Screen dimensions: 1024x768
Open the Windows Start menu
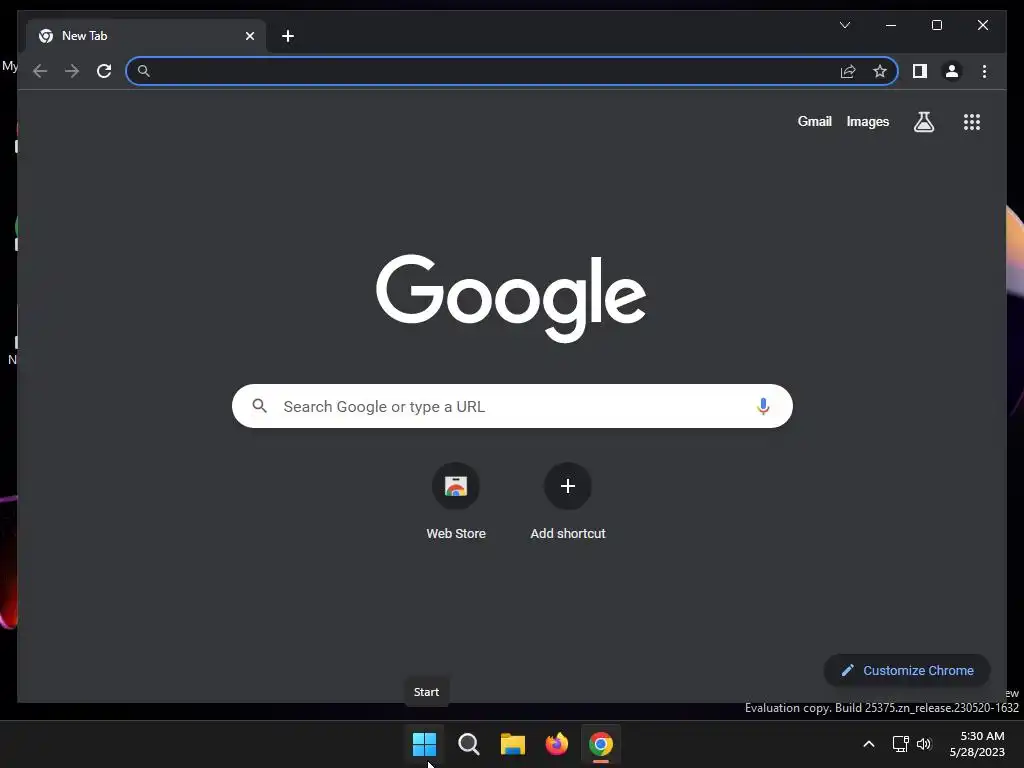tap(424, 744)
